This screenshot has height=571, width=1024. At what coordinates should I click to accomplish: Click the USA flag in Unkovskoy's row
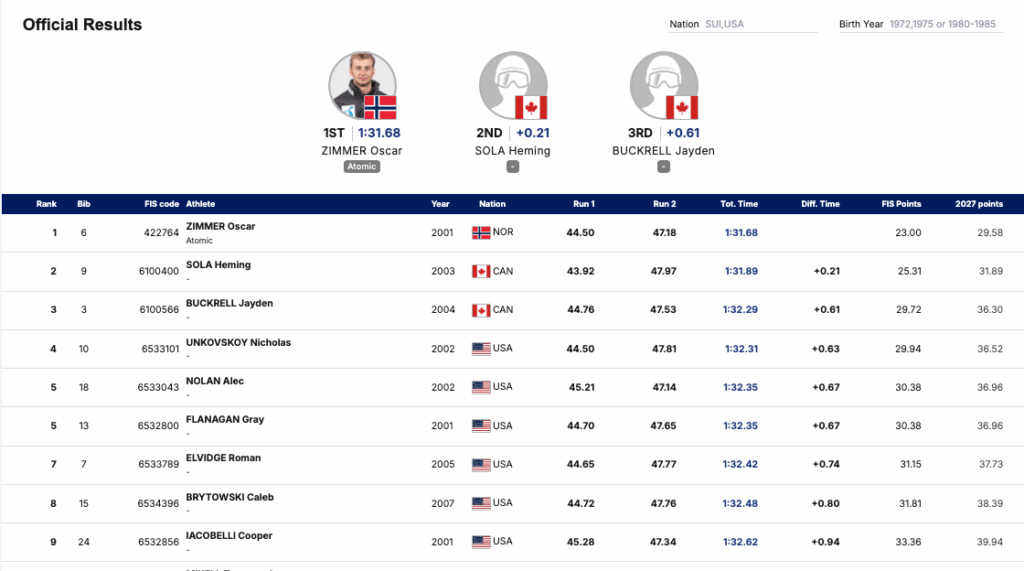tap(481, 349)
